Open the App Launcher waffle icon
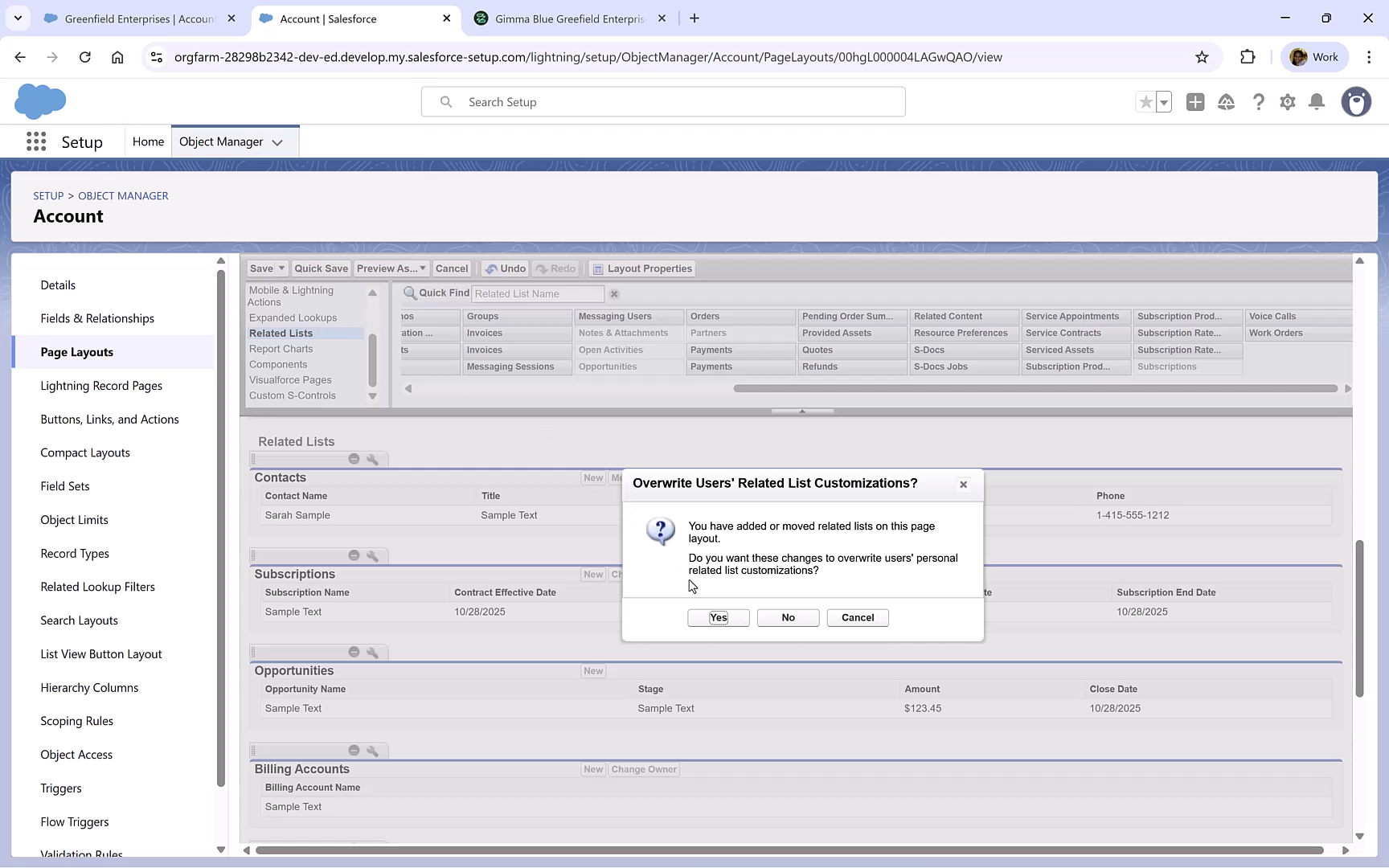This screenshot has width=1389, height=868. click(x=35, y=141)
